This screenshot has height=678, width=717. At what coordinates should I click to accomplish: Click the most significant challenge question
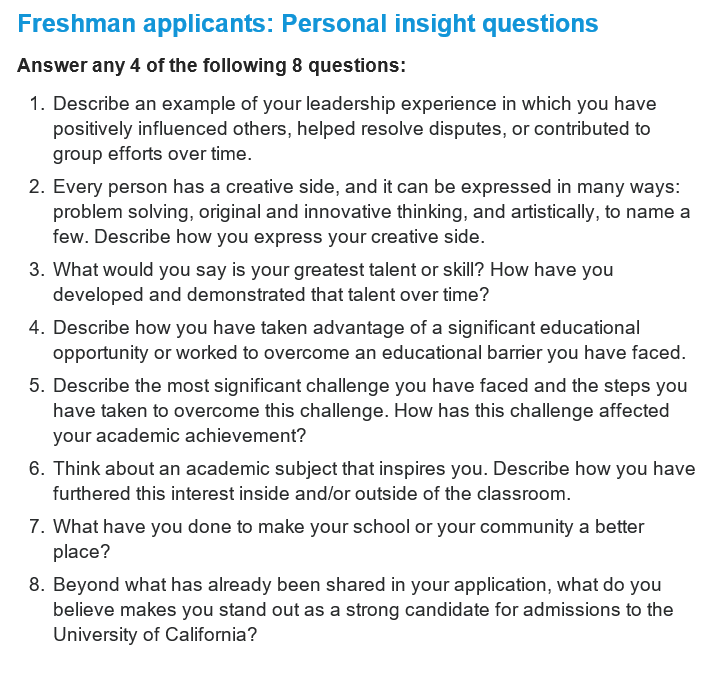(x=368, y=410)
